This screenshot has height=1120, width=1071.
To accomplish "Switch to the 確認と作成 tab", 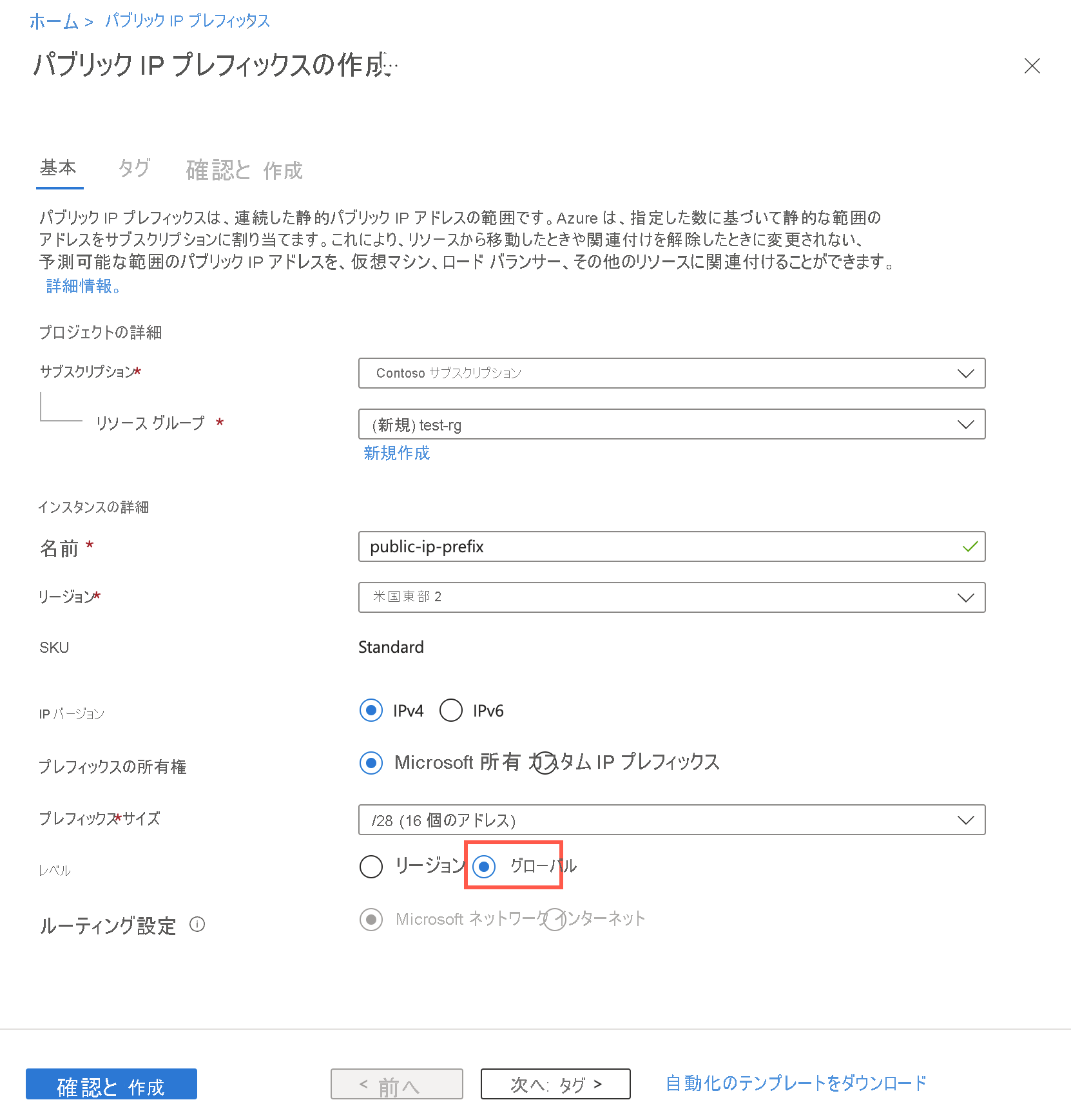I will coord(244,170).
